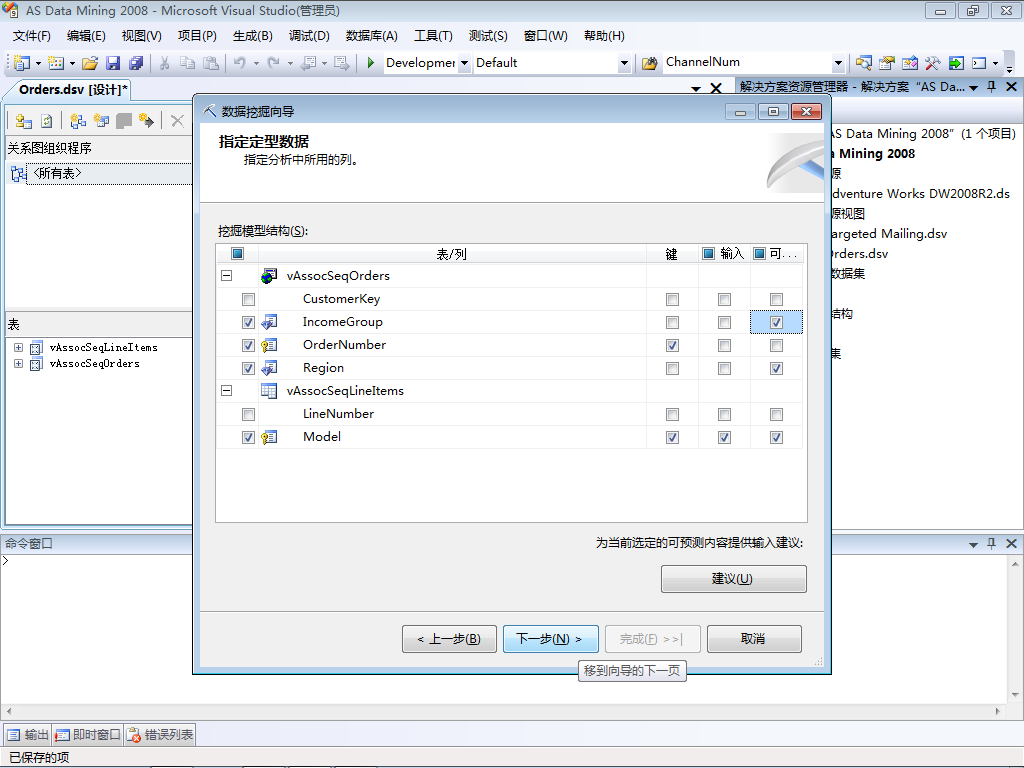Select Targeted Mailing.dsv in Solution Explorer
Viewport: 1024px width, 768px height.
pos(888,234)
